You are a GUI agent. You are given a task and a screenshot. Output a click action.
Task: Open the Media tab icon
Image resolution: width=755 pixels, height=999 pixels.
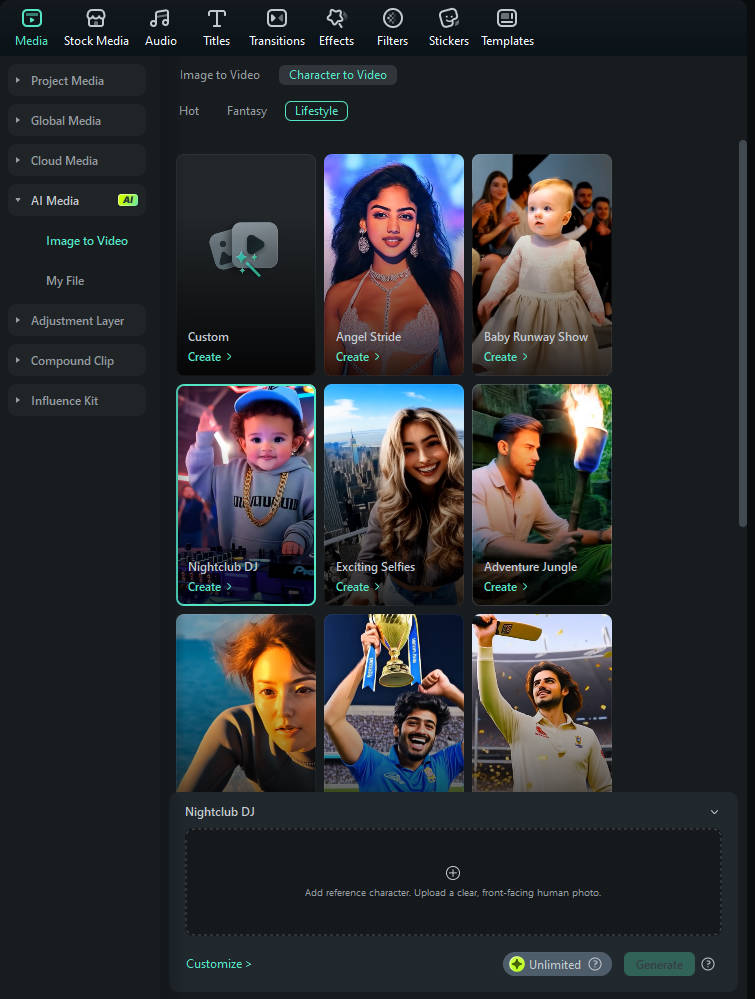(x=31, y=18)
